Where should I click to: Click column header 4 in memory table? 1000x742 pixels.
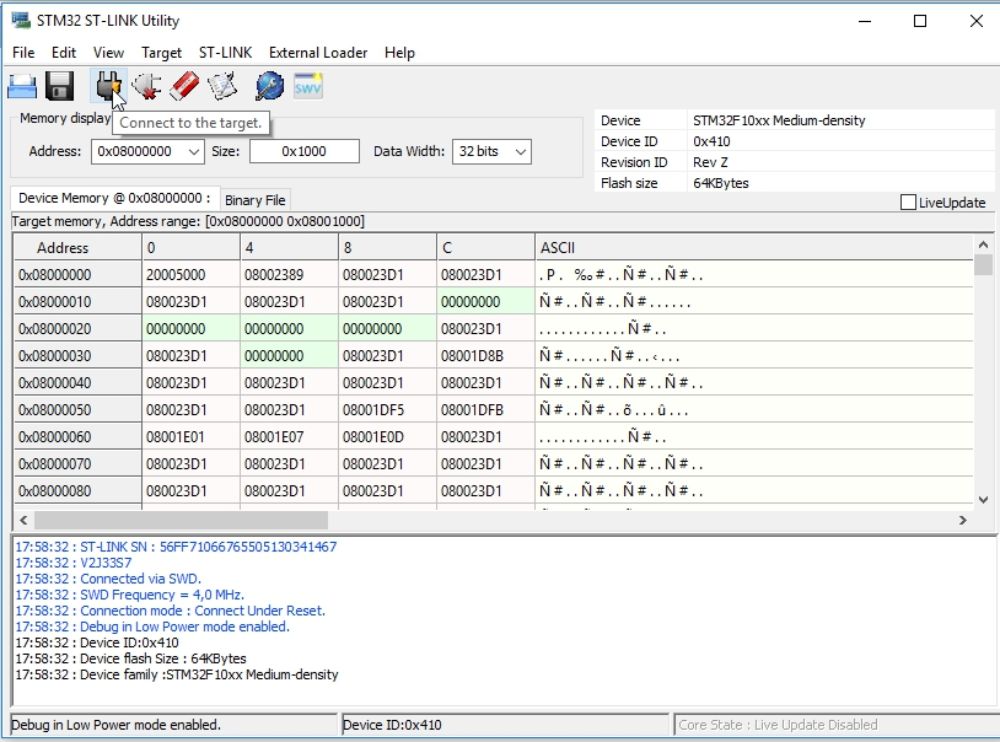(289, 248)
